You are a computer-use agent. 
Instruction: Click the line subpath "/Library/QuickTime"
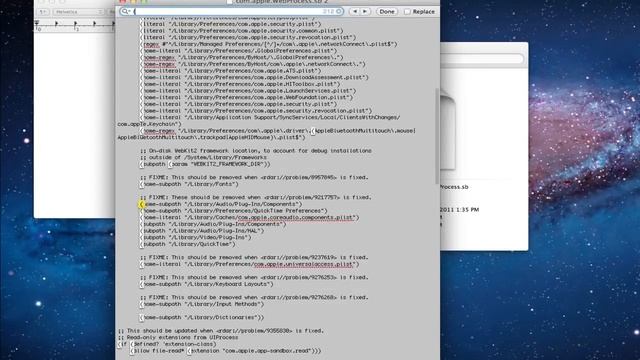188,244
